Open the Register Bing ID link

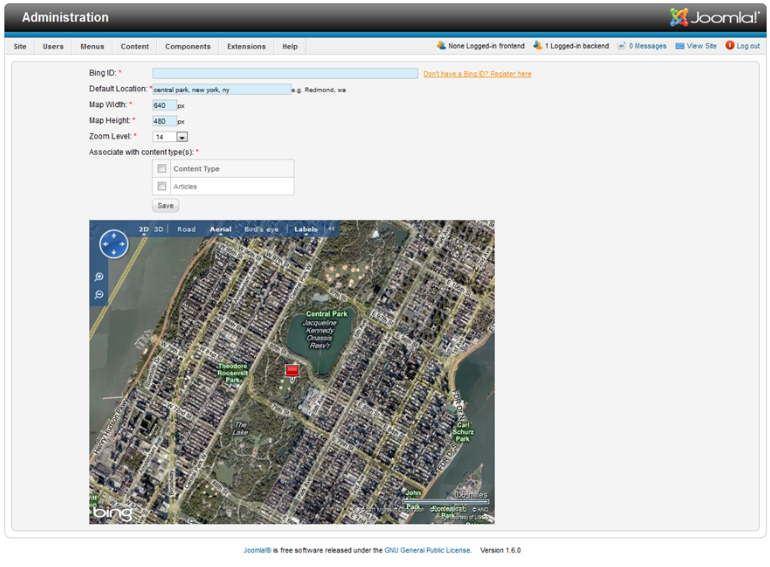[x=477, y=74]
